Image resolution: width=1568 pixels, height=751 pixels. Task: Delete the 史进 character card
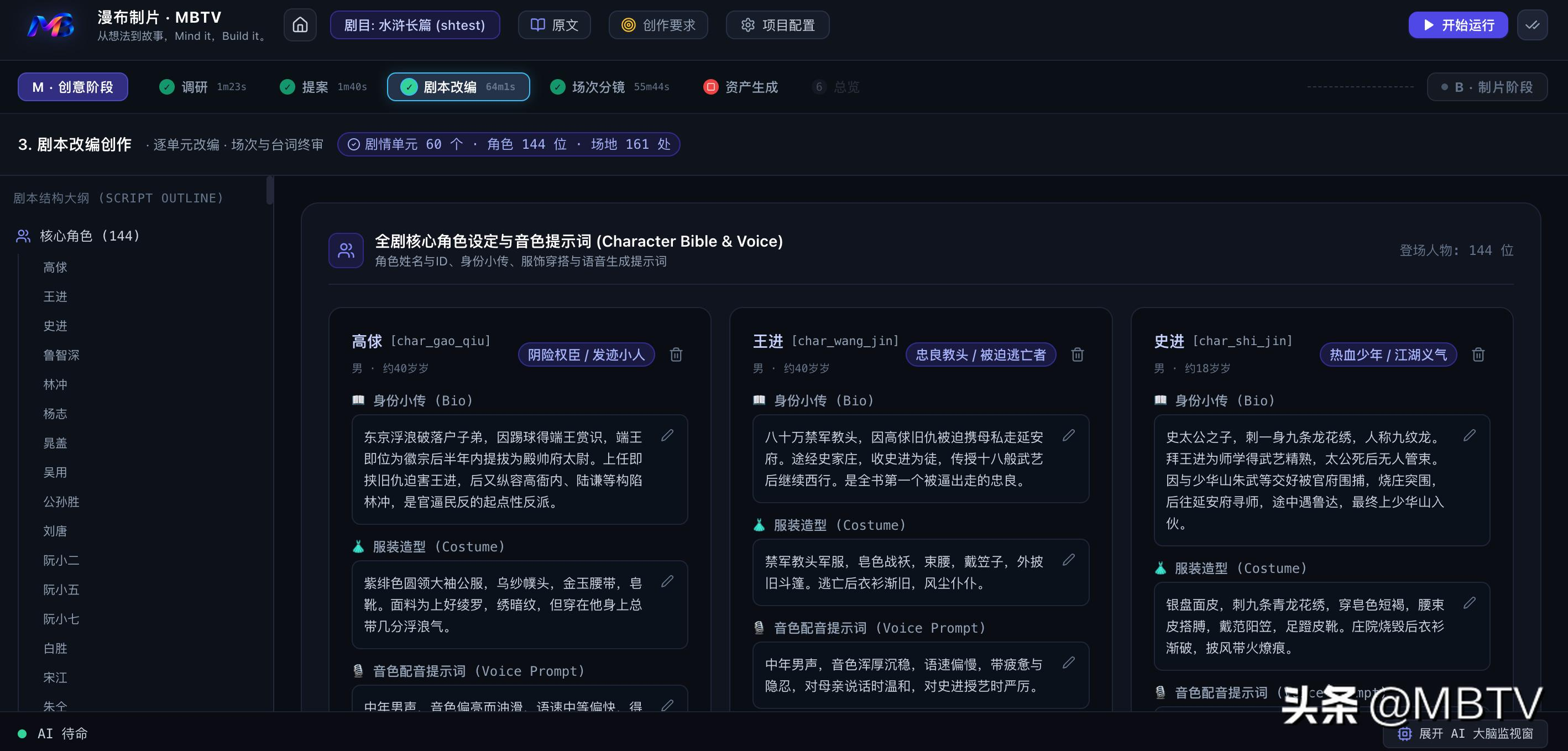point(1478,354)
